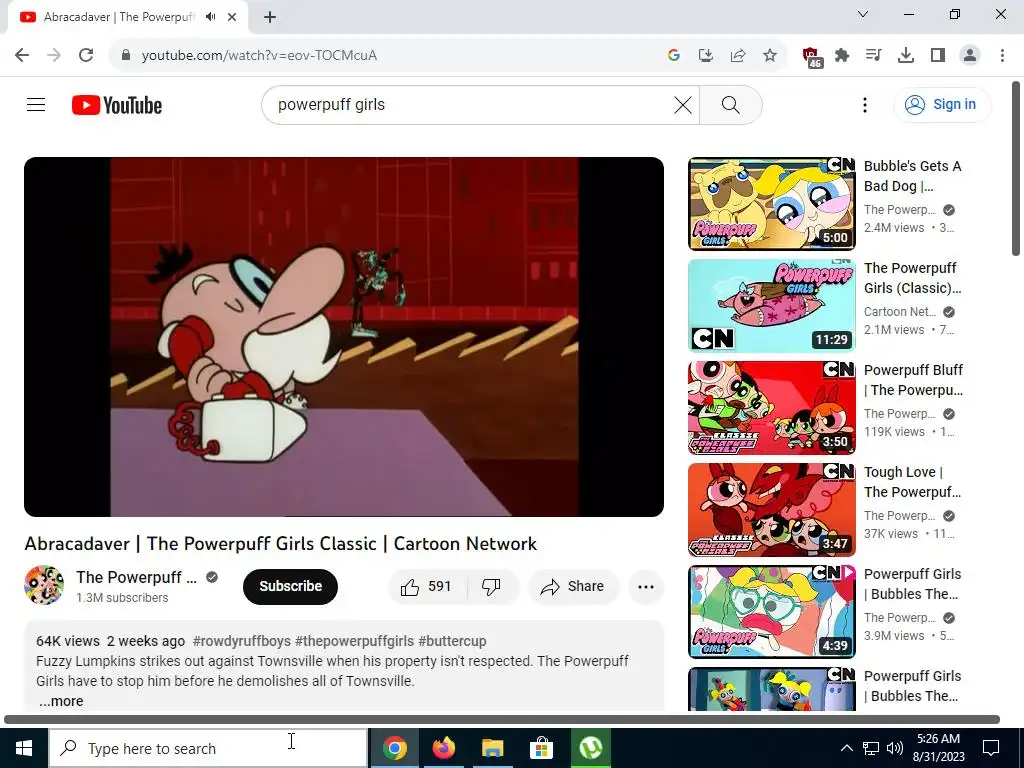
Task: Open the #thepowerpuffgirls hashtag
Action: [x=354, y=641]
